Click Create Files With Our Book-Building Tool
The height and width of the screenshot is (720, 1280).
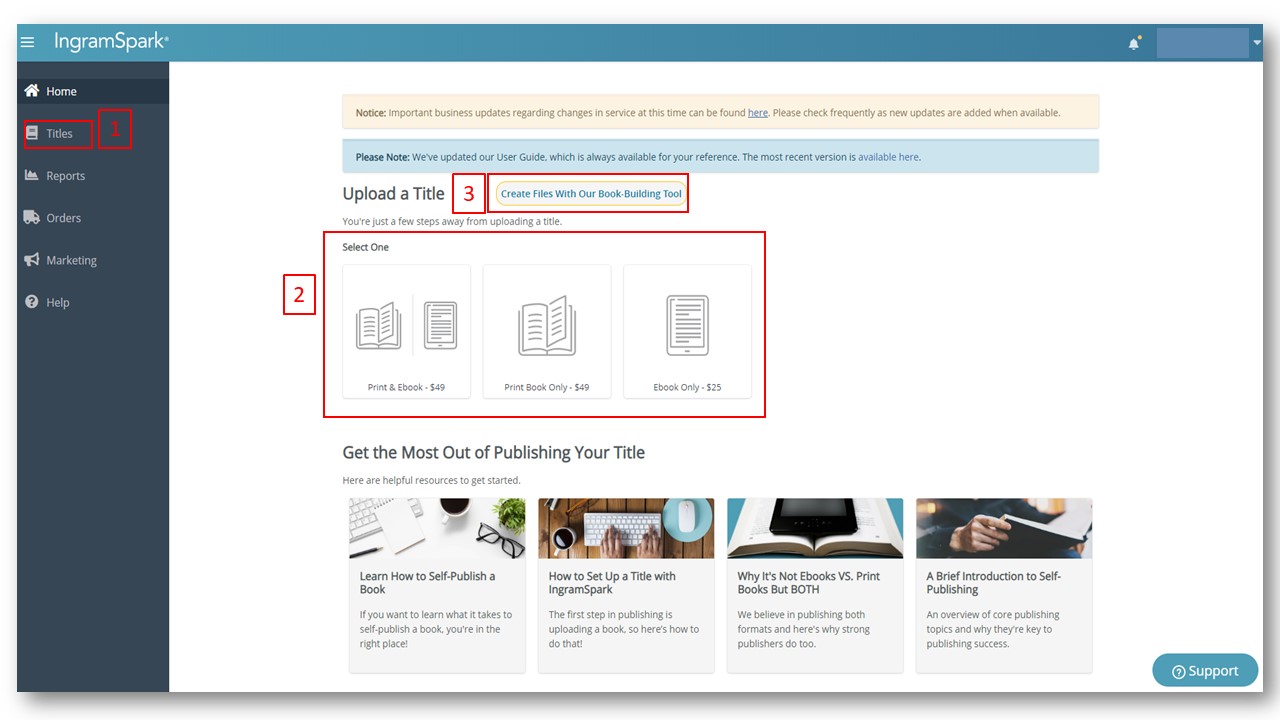591,194
